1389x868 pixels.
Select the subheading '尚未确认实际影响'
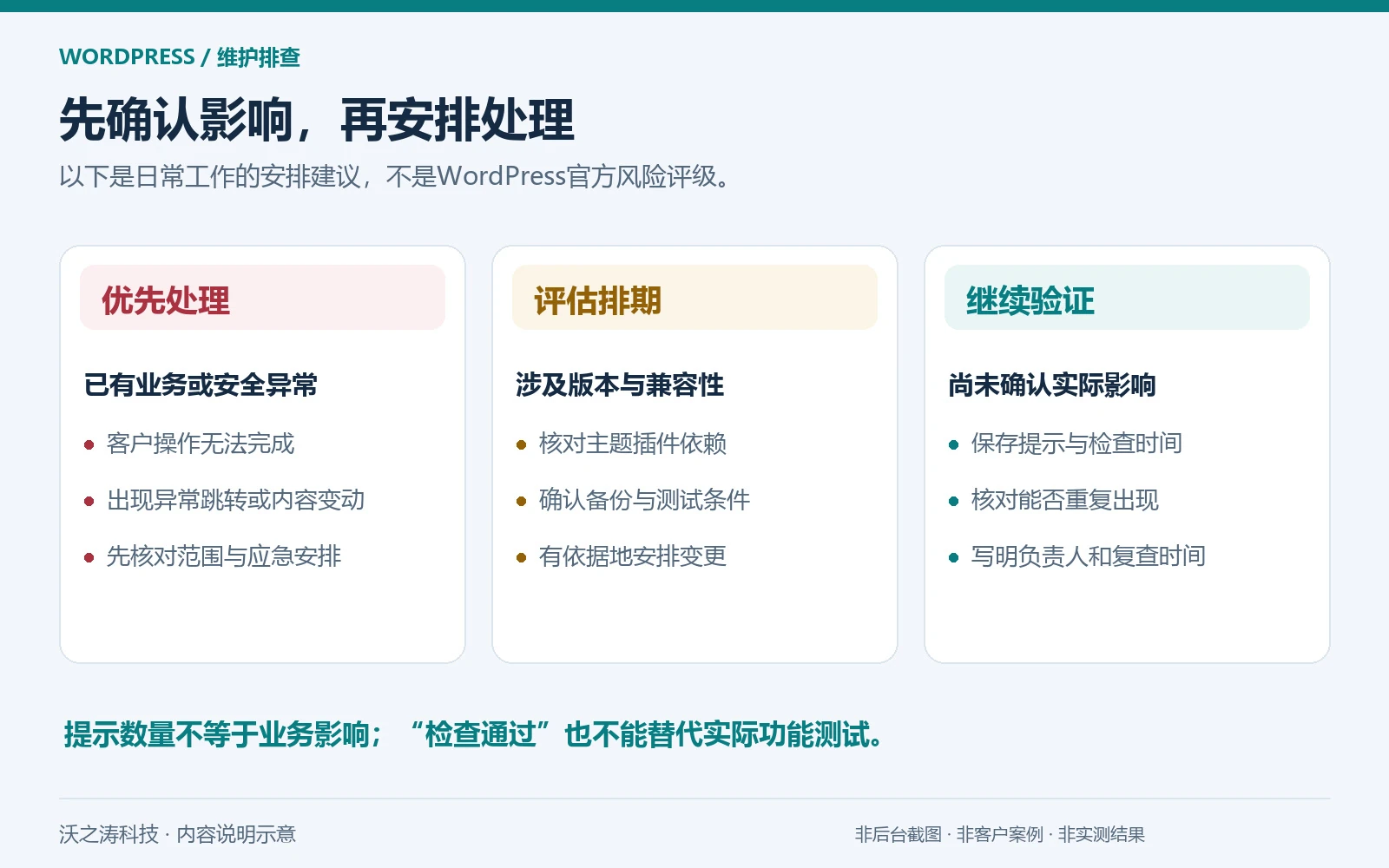1052,385
